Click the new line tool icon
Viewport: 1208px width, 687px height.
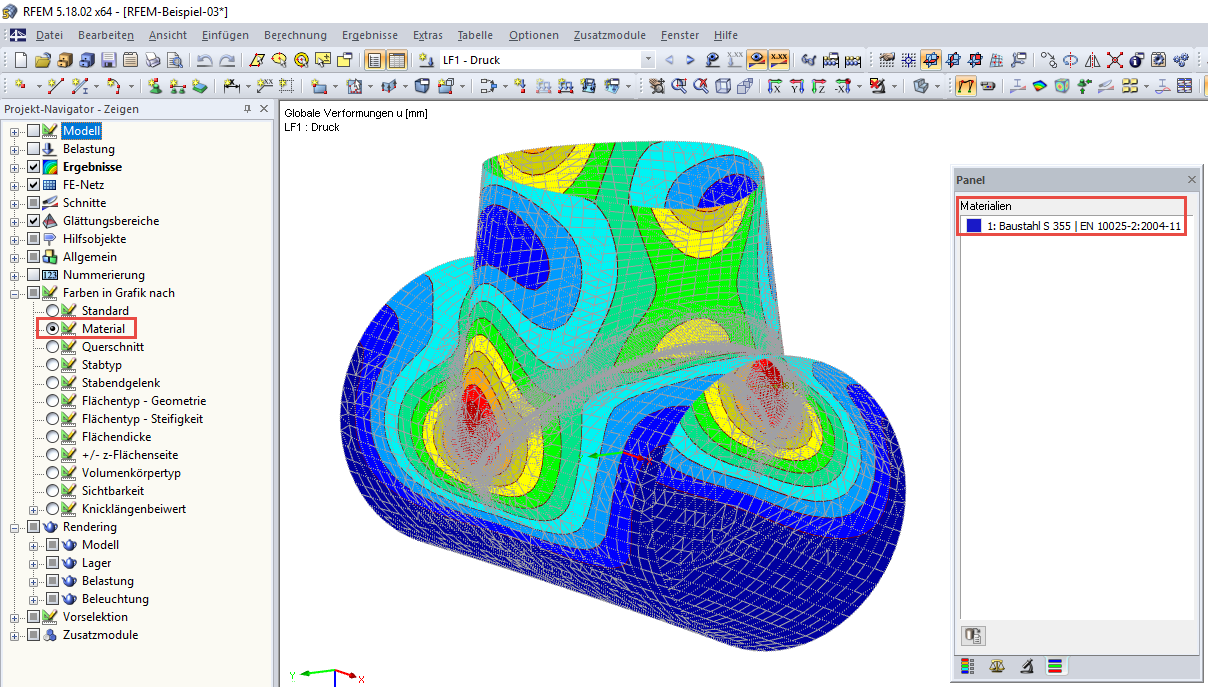[x=55, y=86]
